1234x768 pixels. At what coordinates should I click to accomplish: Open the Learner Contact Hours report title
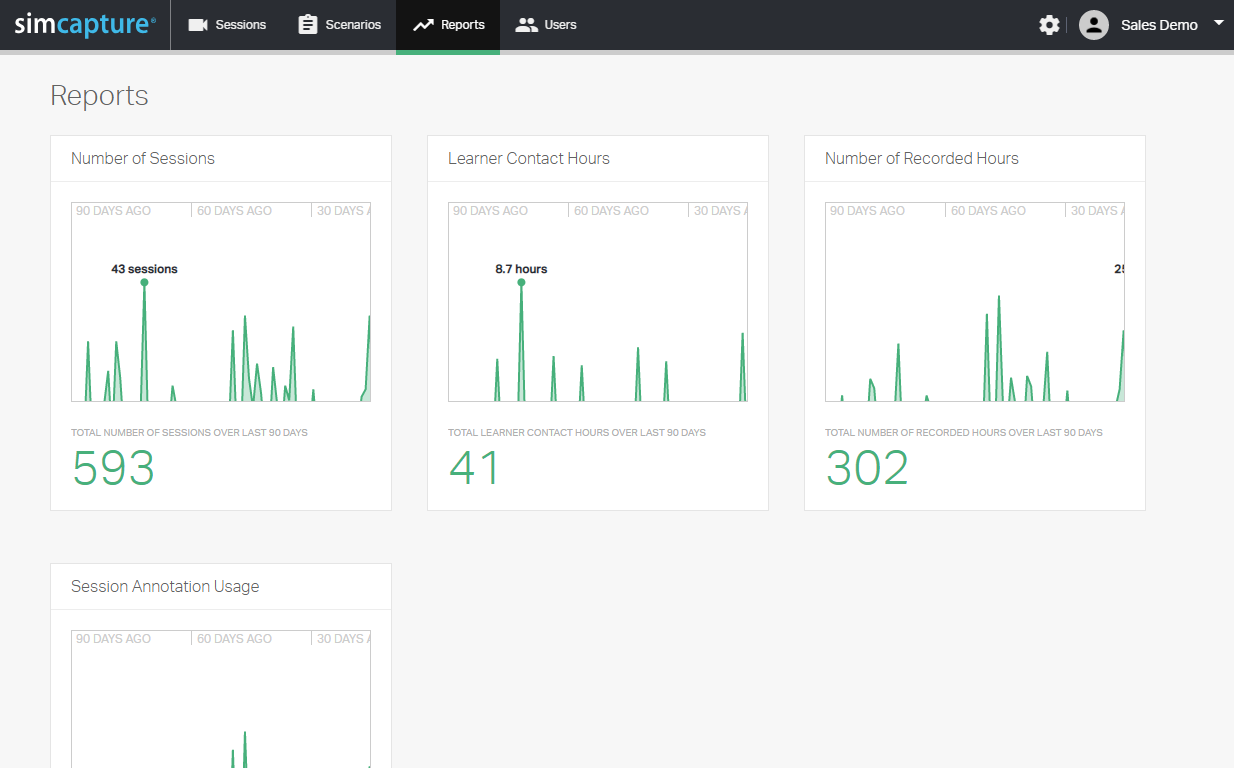tap(529, 158)
